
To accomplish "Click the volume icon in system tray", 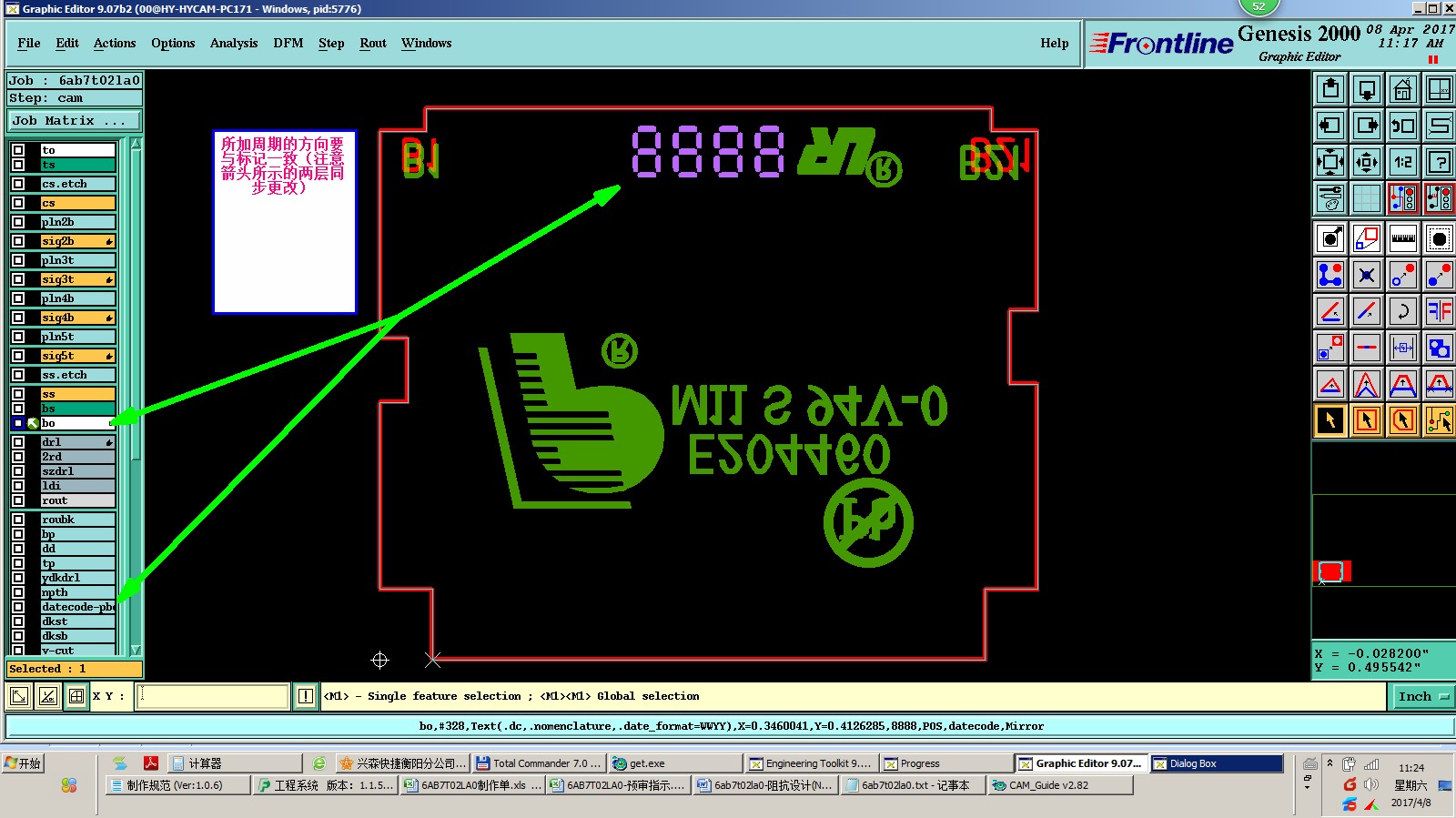I will pos(1371,784).
